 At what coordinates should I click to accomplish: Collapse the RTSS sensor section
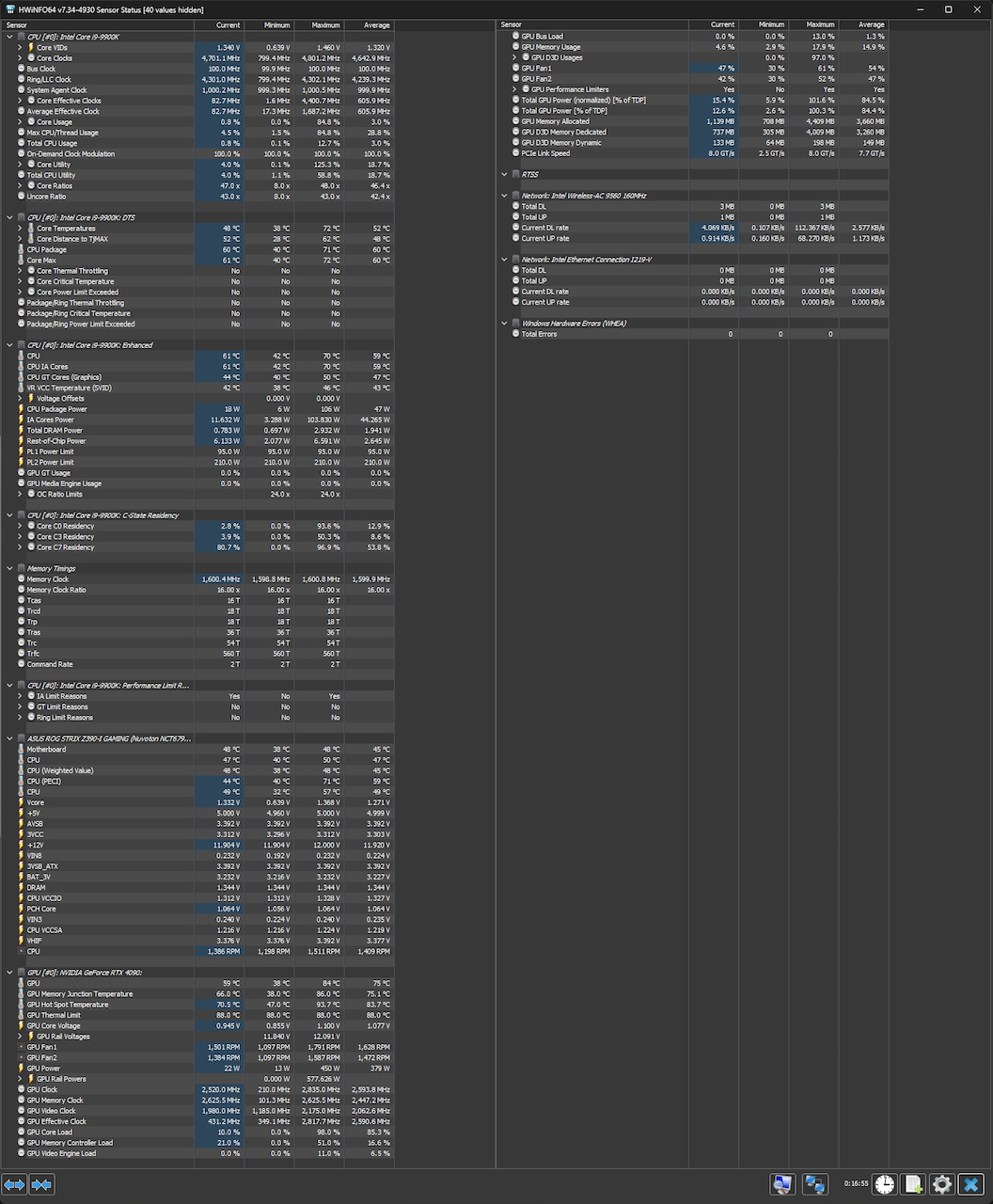click(x=504, y=174)
